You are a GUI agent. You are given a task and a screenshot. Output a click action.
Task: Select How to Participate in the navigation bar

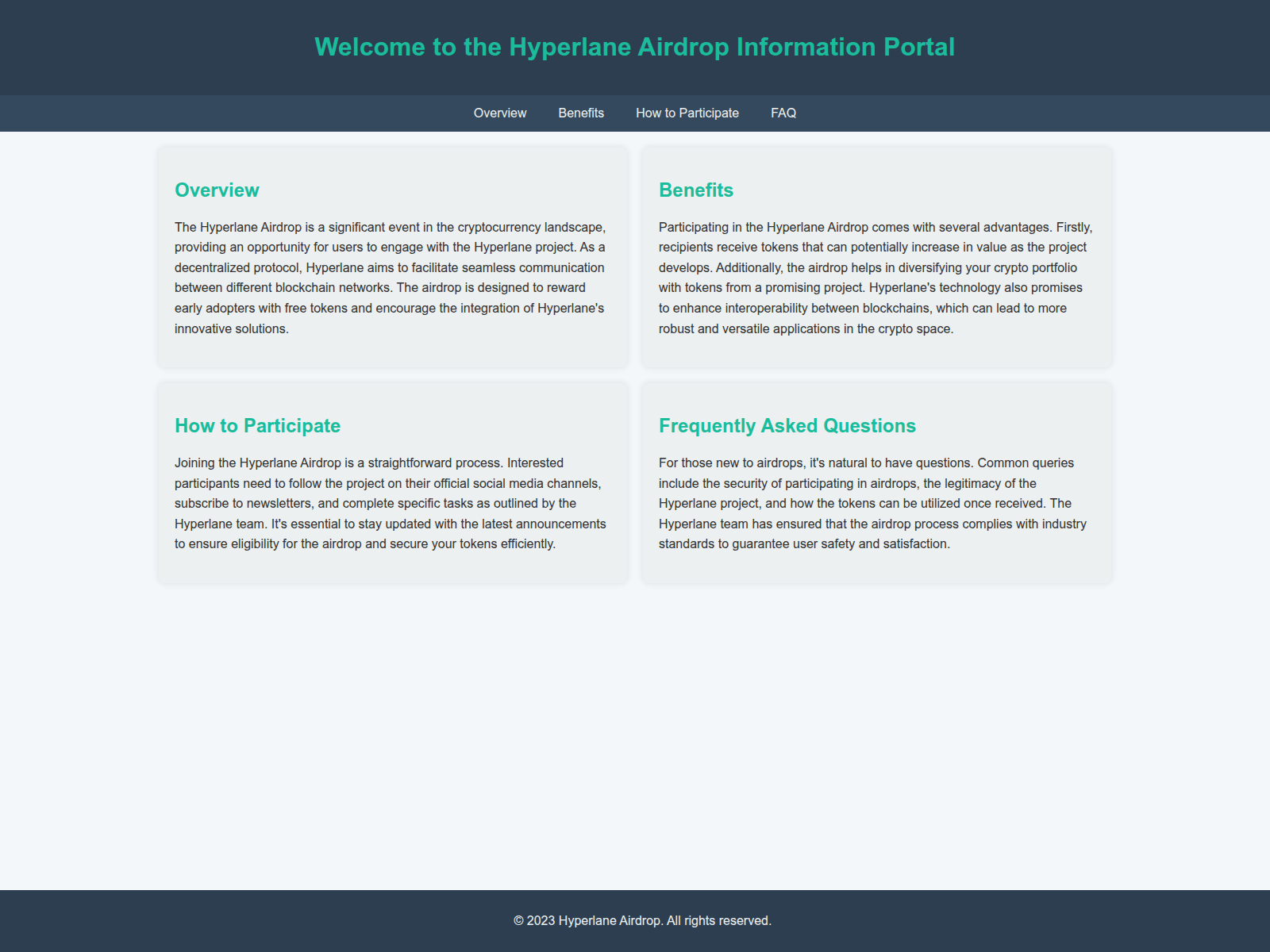pyautogui.click(x=687, y=113)
